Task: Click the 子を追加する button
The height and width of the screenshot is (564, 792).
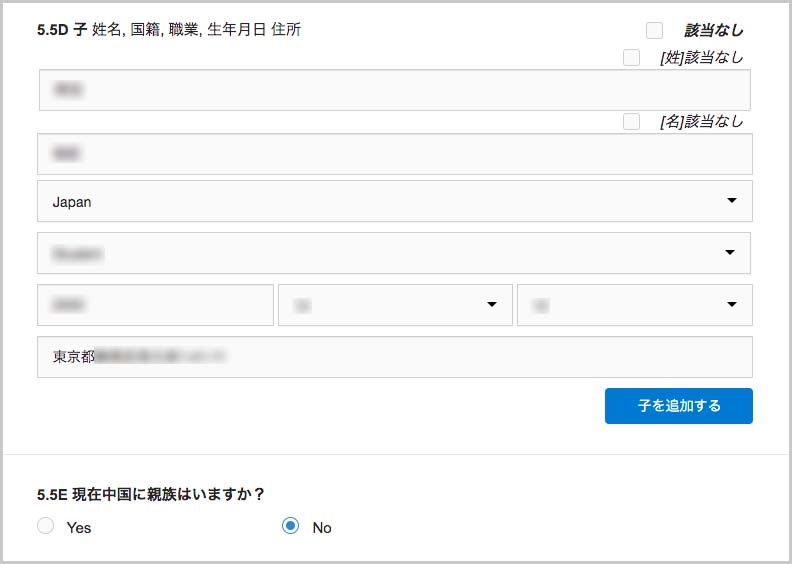Action: coord(679,406)
